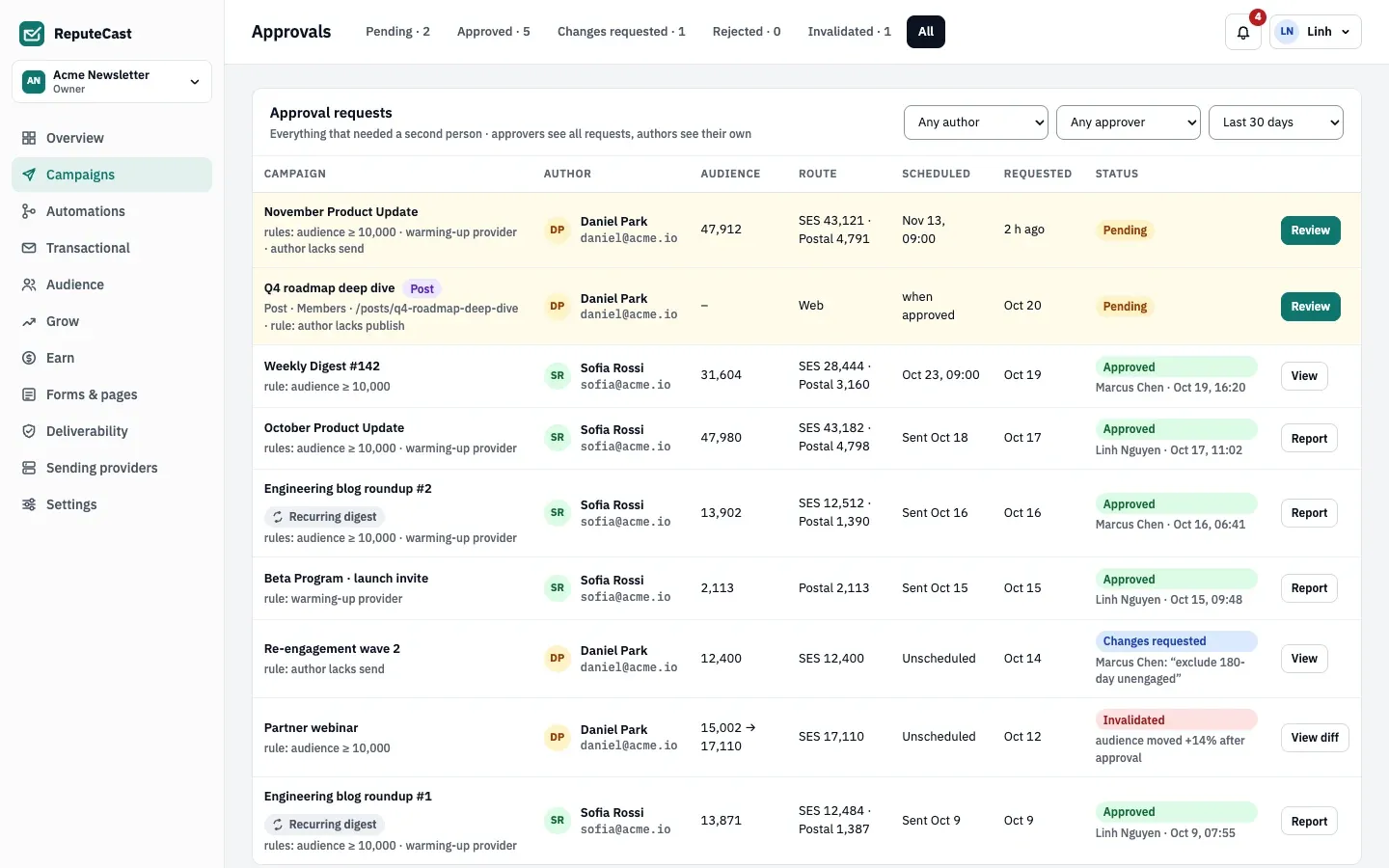This screenshot has height=868, width=1389.
Task: Expand the Linh user menu chevron
Action: (x=1346, y=32)
